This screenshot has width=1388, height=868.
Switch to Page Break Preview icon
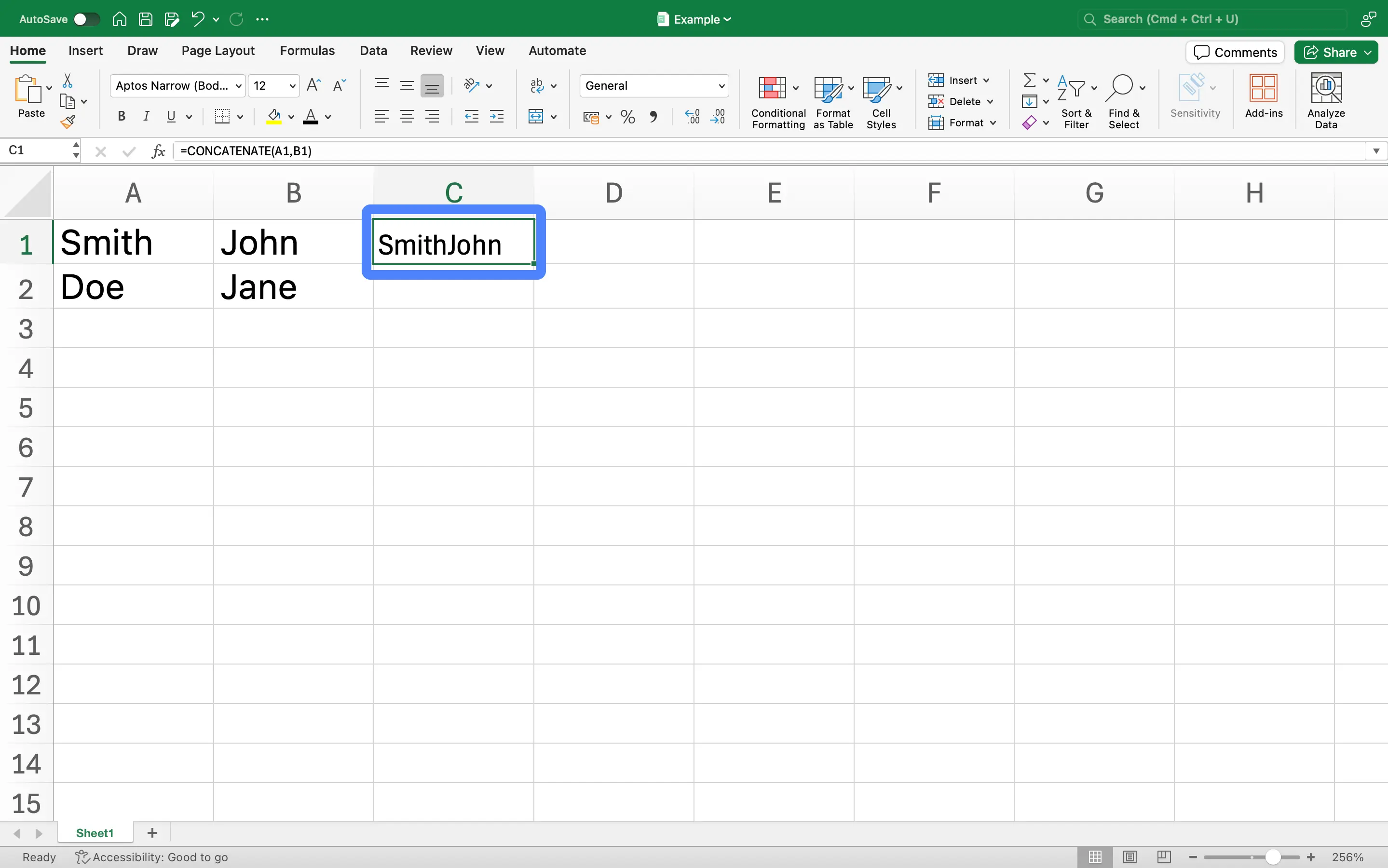tap(1164, 856)
